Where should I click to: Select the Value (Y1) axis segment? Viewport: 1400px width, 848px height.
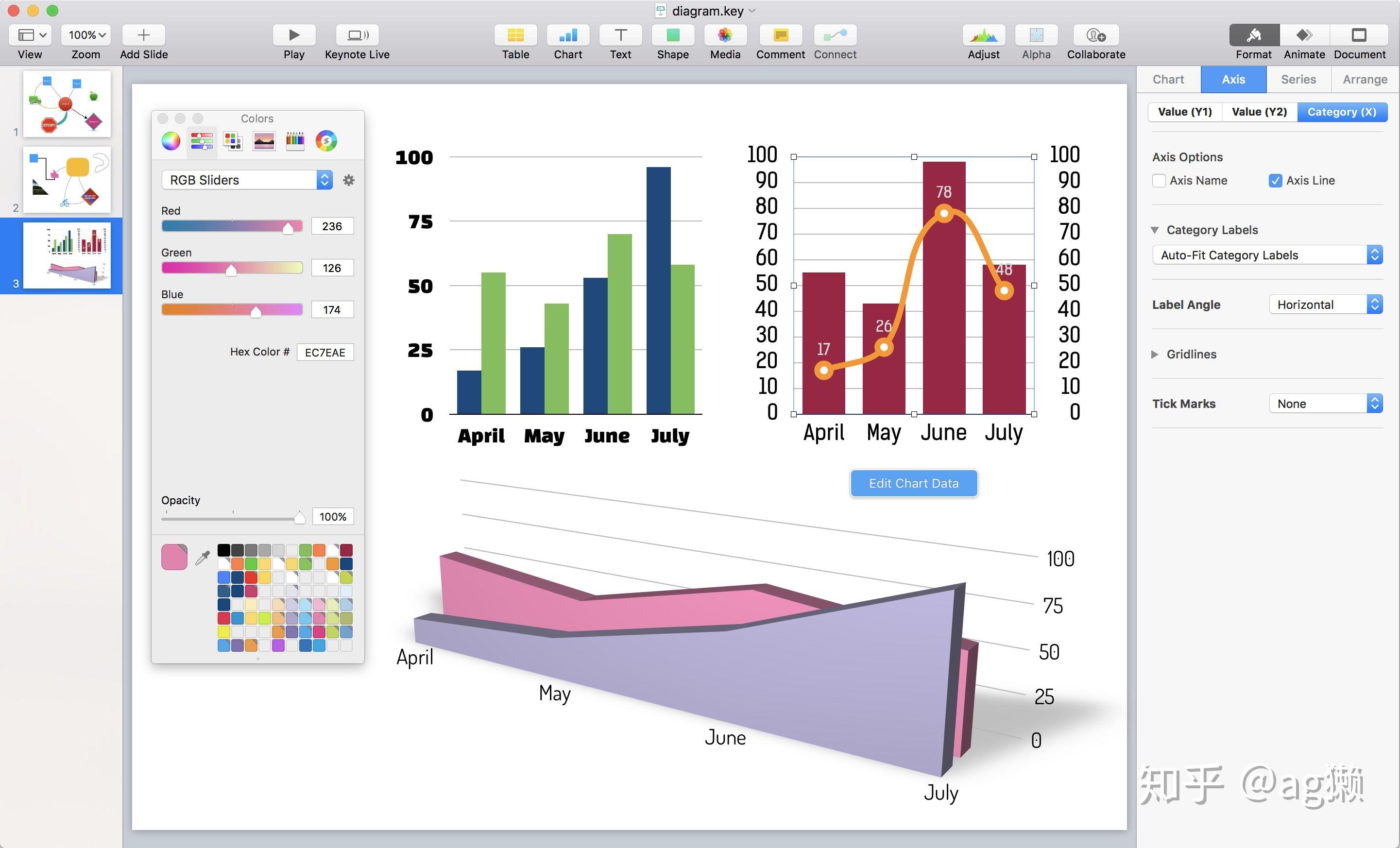click(x=1185, y=112)
